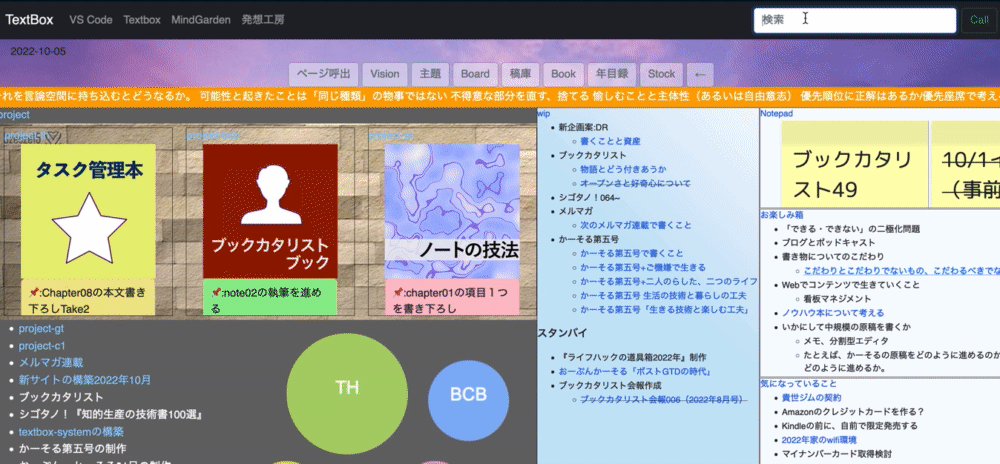This screenshot has height=464, width=1000.
Task: Open the ノートの技法 cover card
Action: (x=452, y=211)
